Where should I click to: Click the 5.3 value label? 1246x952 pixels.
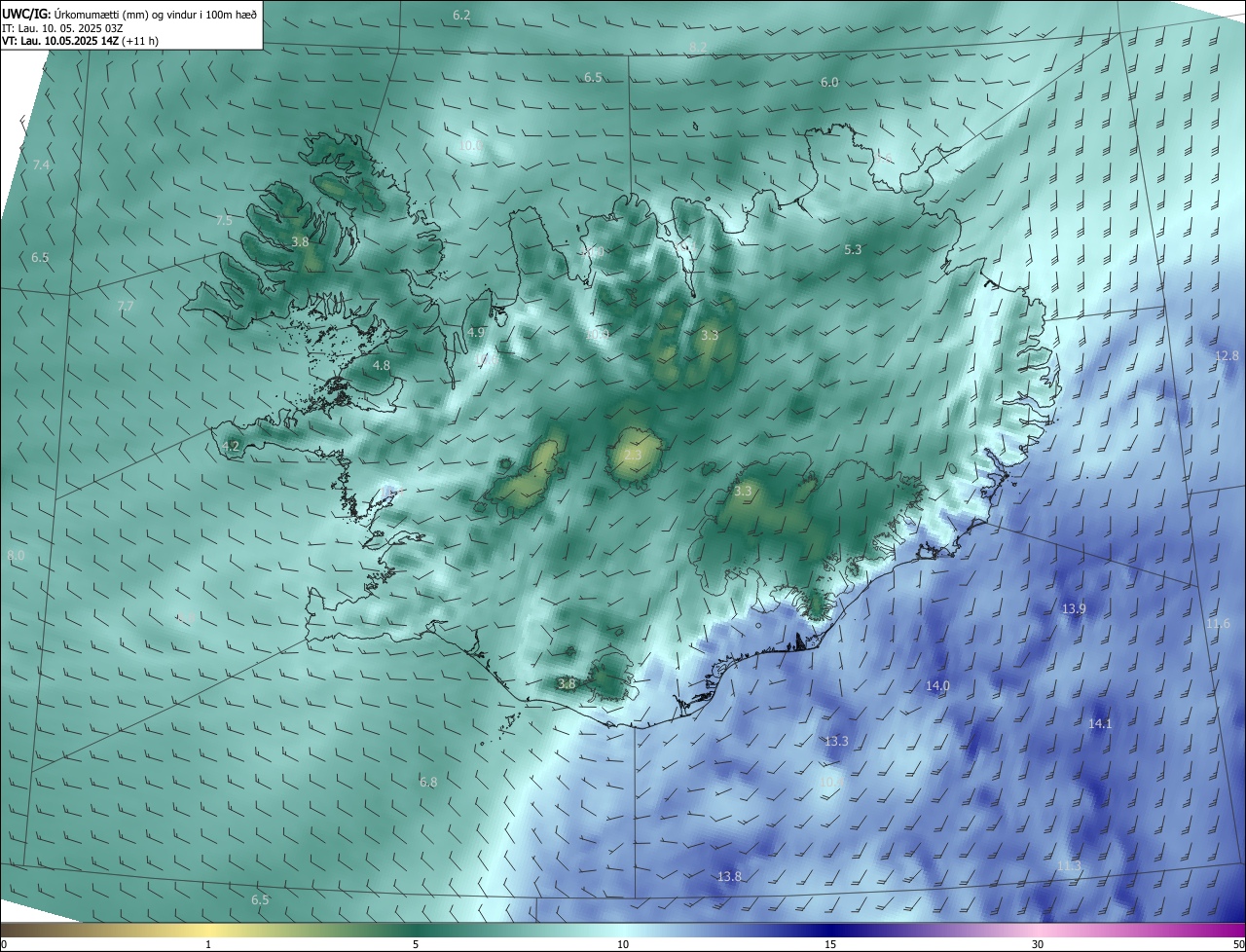click(x=853, y=250)
